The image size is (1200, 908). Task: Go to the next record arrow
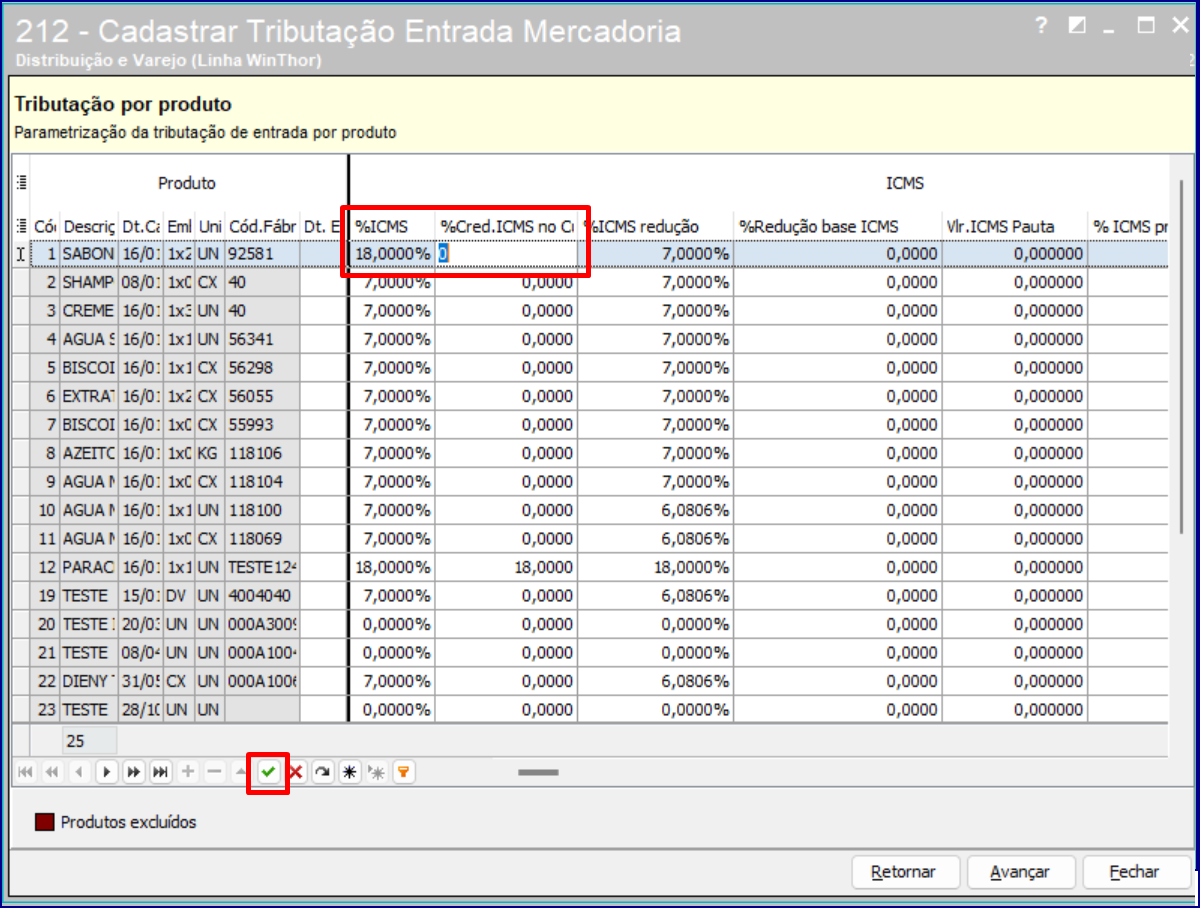click(x=107, y=772)
